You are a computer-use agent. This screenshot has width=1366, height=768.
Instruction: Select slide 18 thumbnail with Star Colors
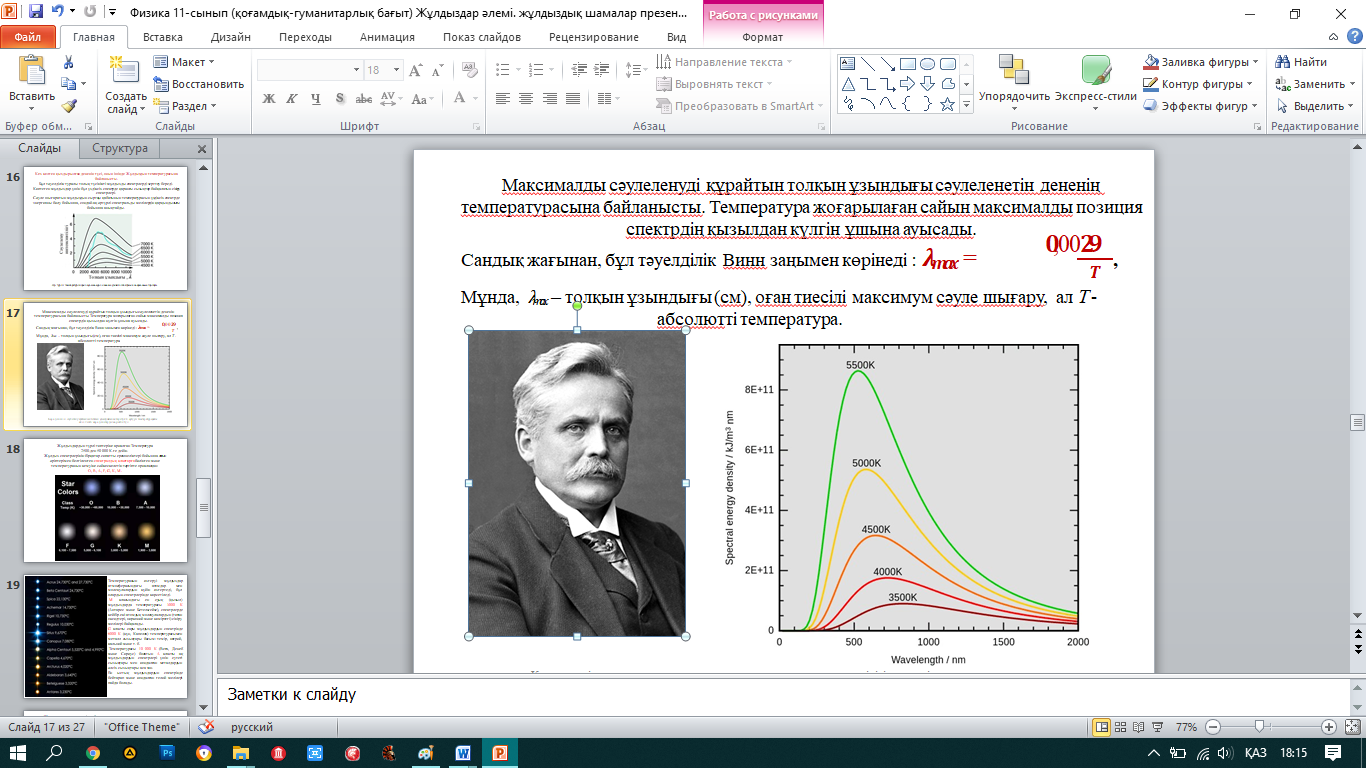(105, 499)
